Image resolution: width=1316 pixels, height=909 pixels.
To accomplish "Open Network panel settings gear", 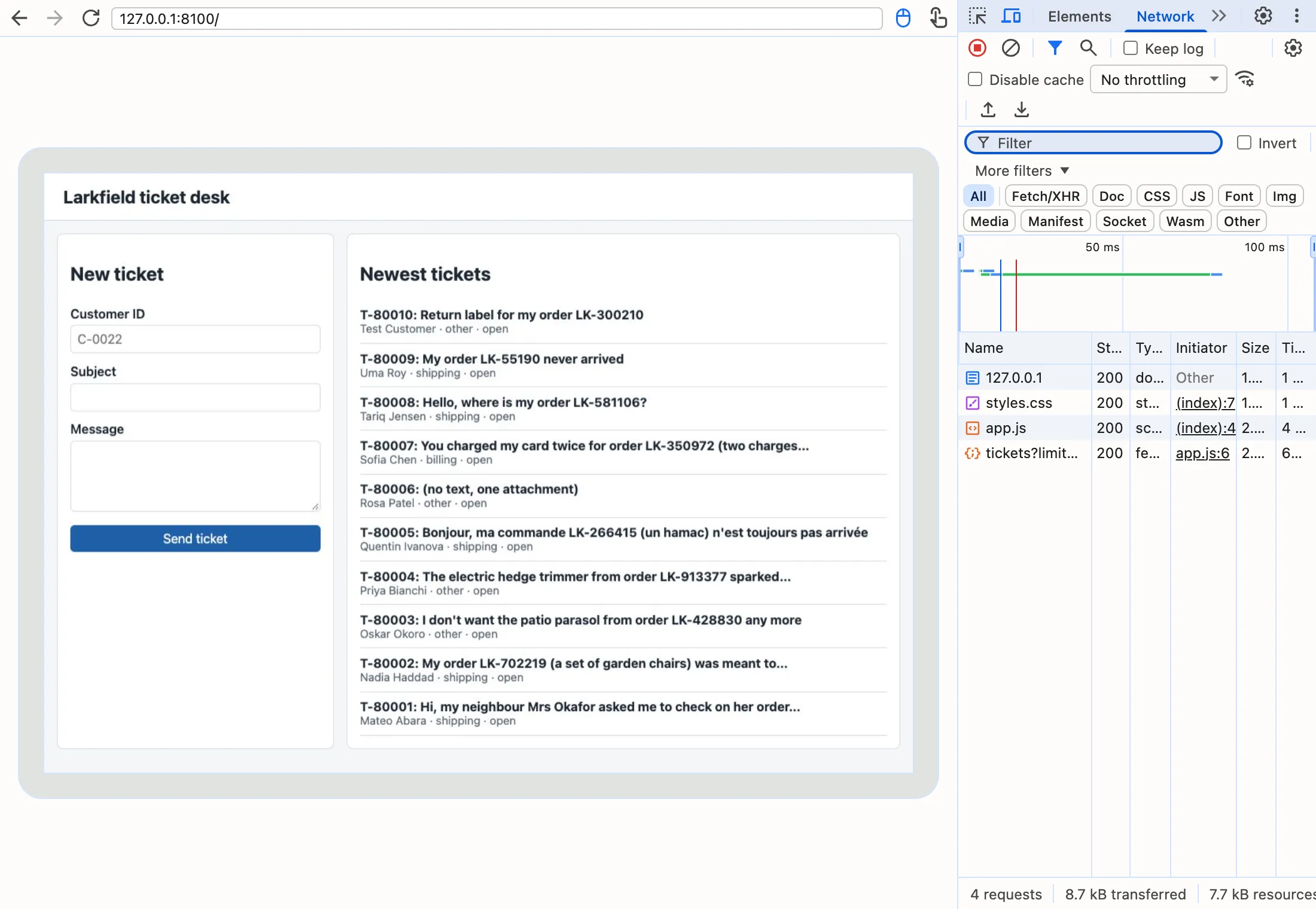I will coord(1293,48).
